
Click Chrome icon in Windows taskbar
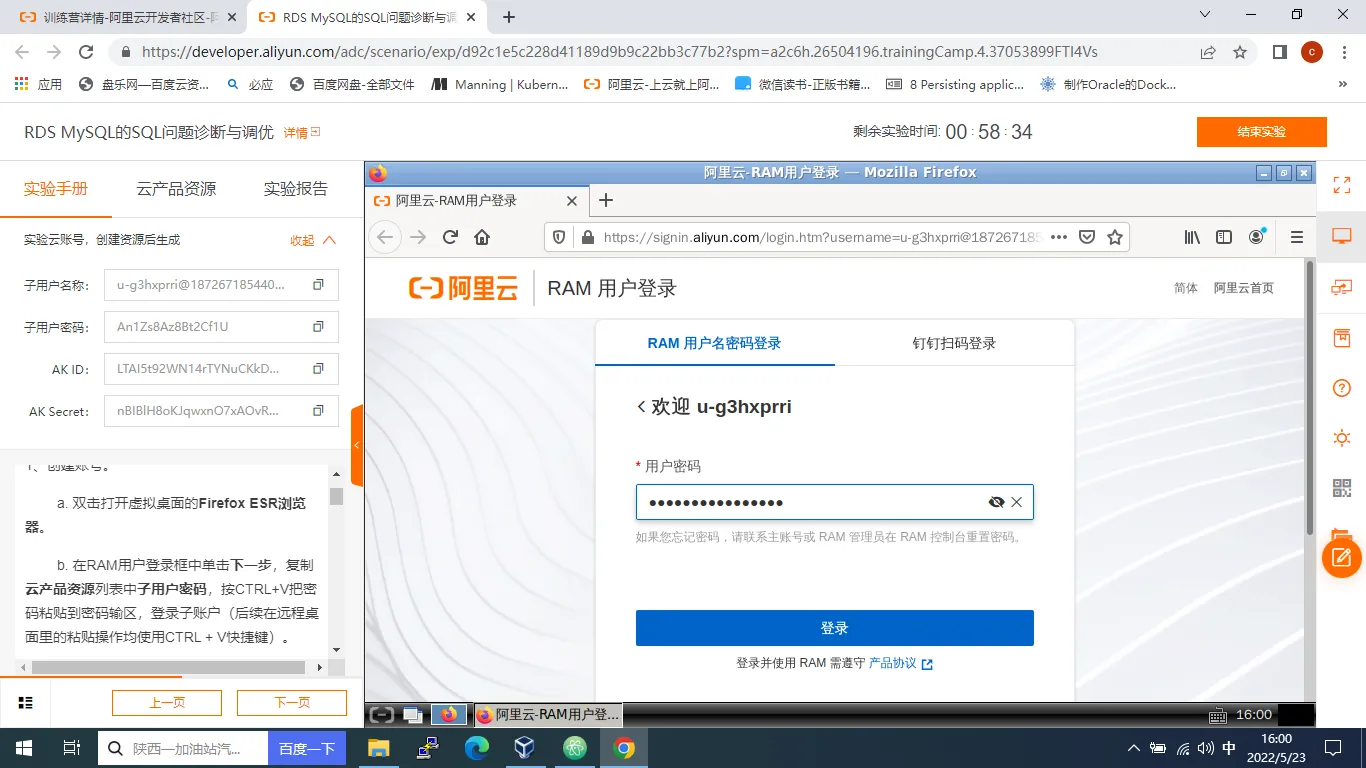(624, 748)
